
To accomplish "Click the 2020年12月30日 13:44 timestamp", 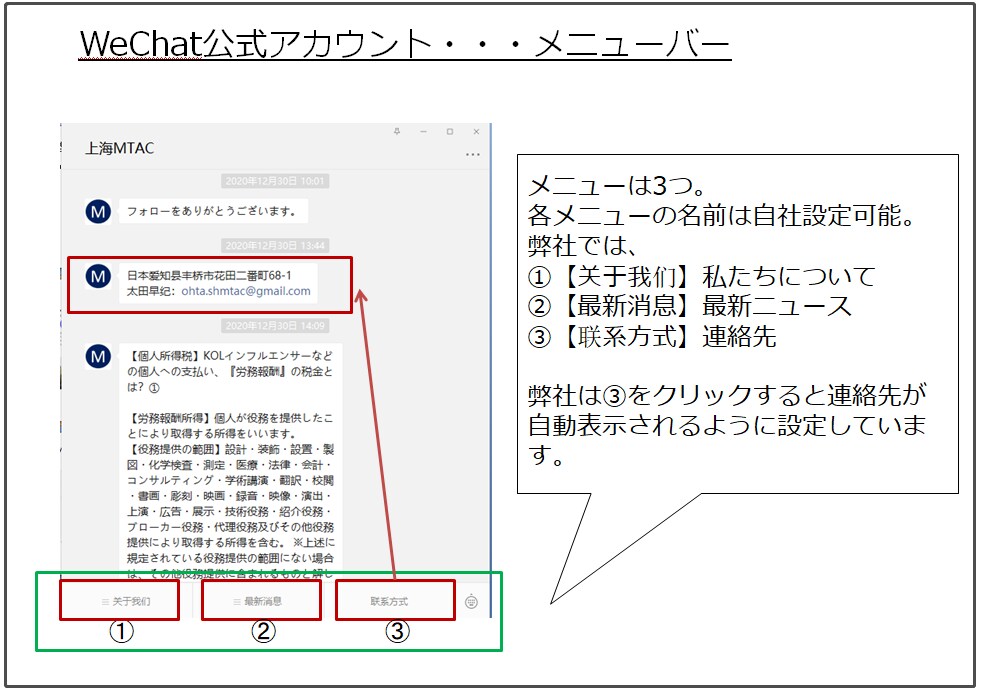I will click(275, 245).
